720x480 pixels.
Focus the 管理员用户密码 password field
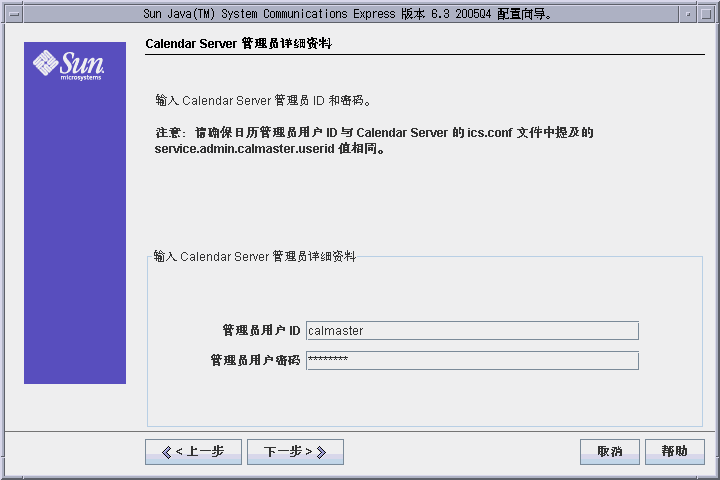(x=472, y=361)
